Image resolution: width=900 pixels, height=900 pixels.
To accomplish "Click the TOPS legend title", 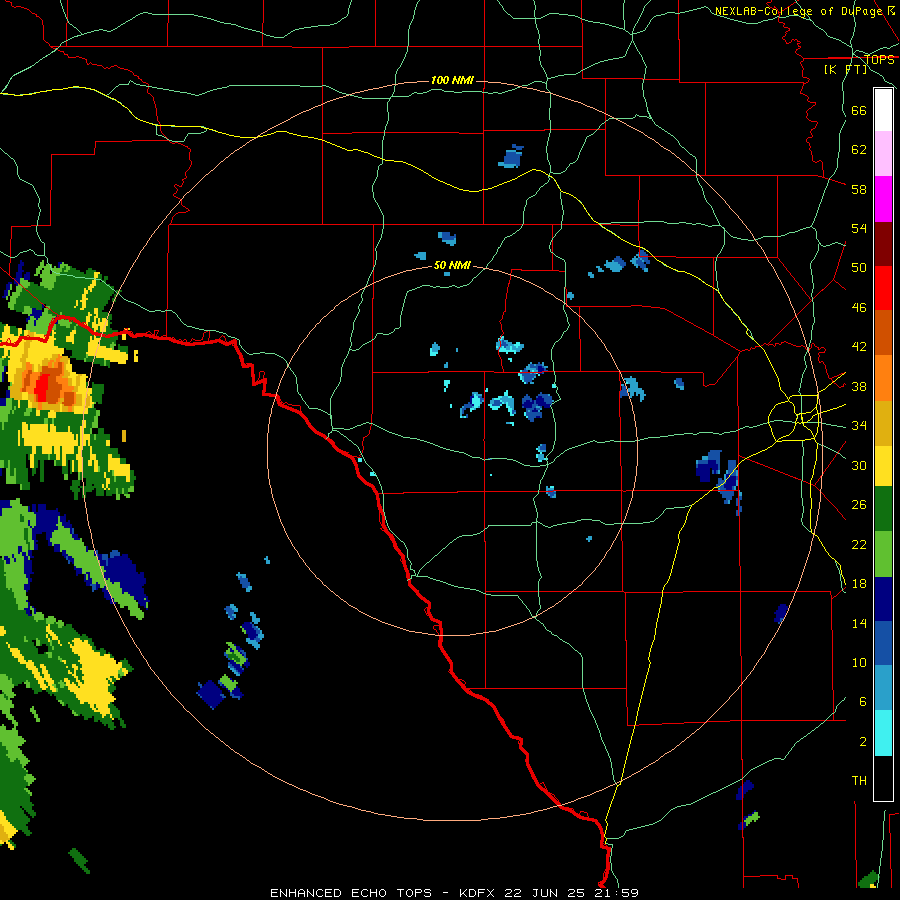I will (879, 59).
